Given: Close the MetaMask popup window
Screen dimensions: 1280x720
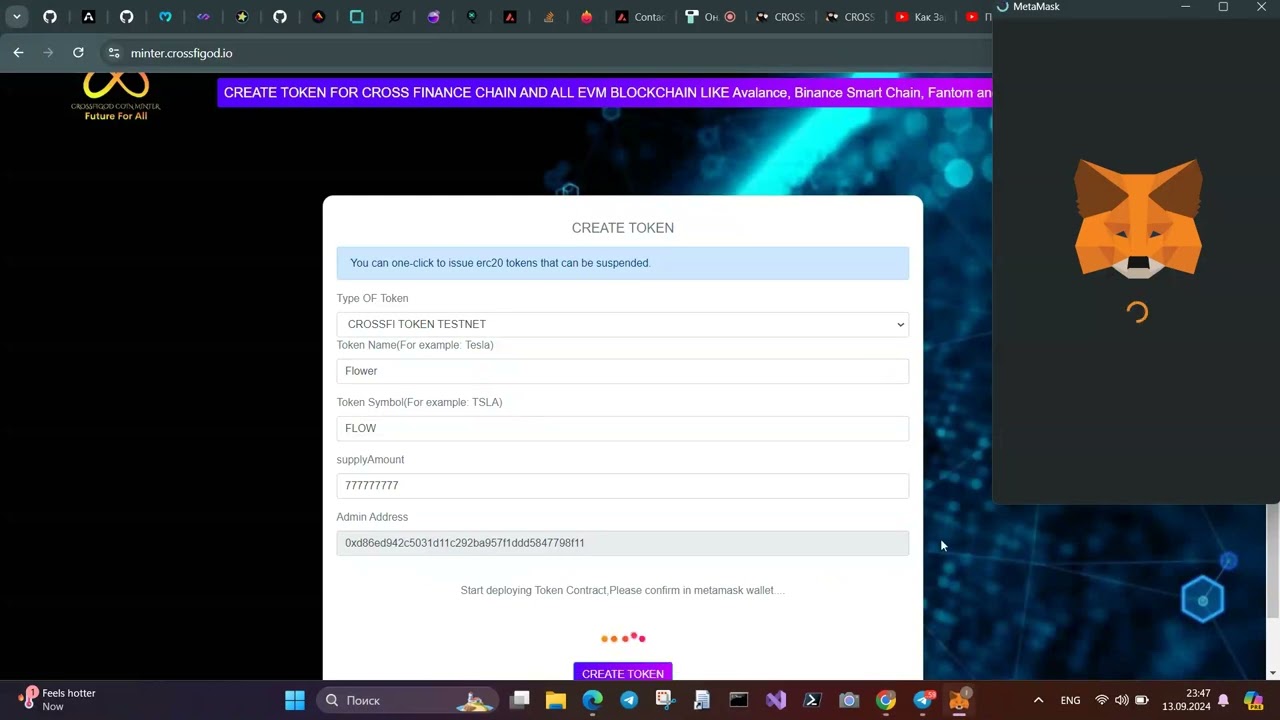Looking at the screenshot, I should pos(1261,7).
